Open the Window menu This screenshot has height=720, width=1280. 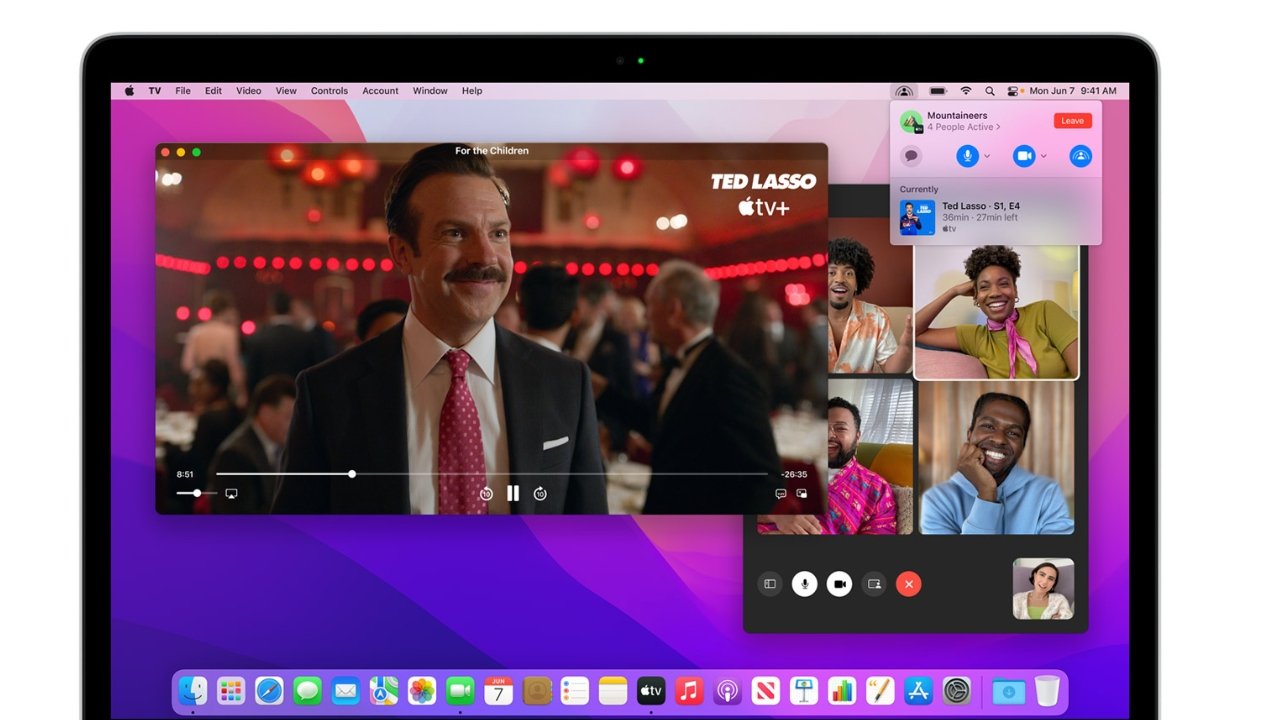[430, 91]
